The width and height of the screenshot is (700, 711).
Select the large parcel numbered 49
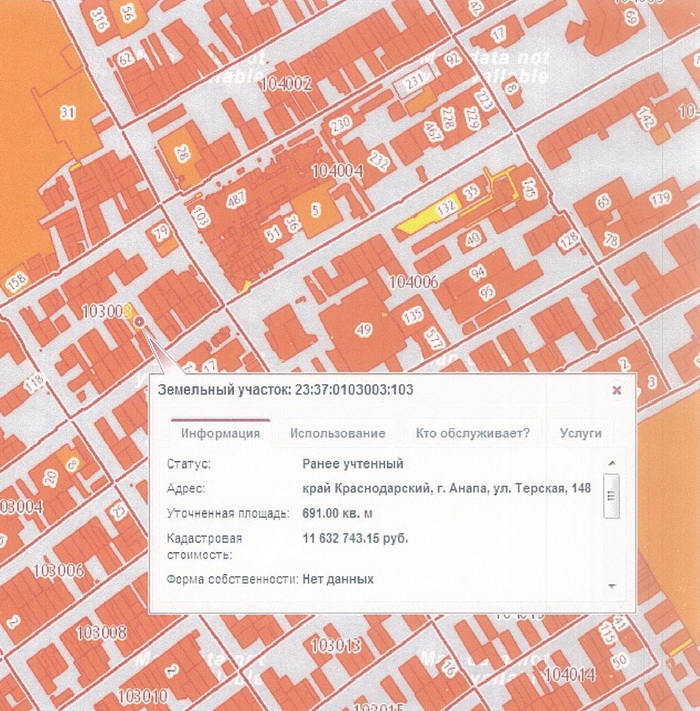pyautogui.click(x=364, y=330)
